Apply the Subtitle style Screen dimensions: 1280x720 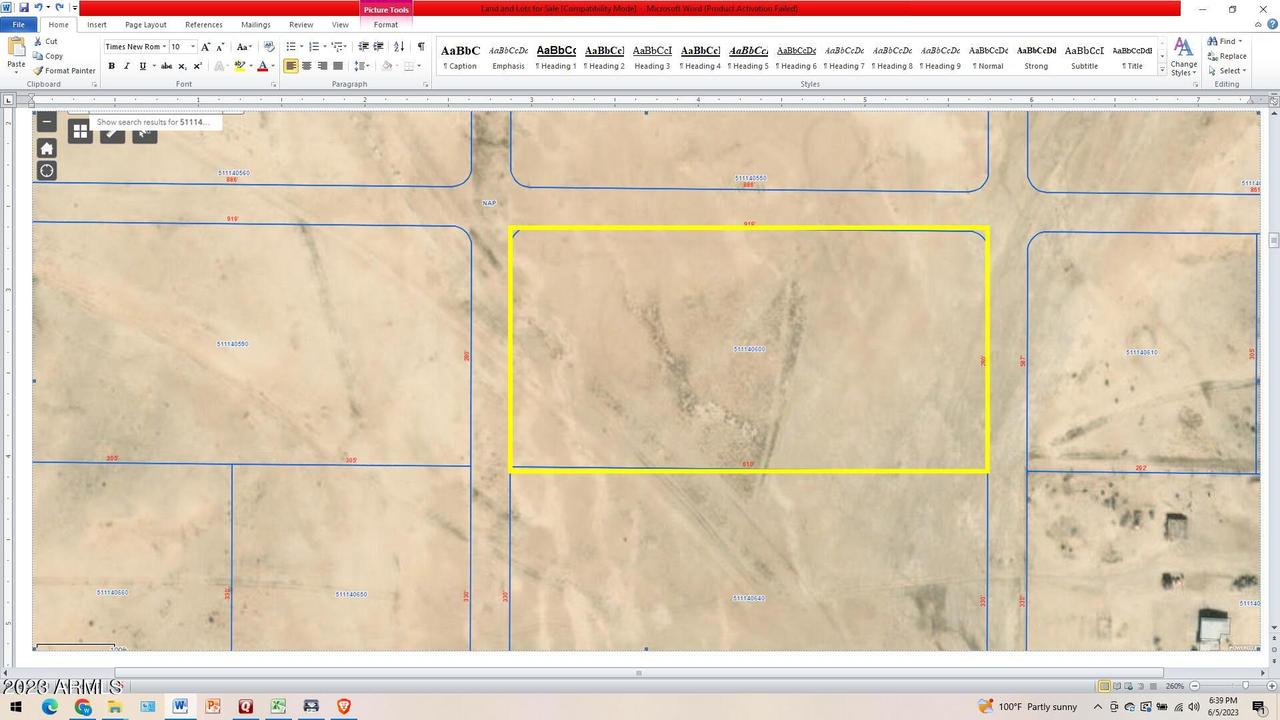click(x=1084, y=57)
